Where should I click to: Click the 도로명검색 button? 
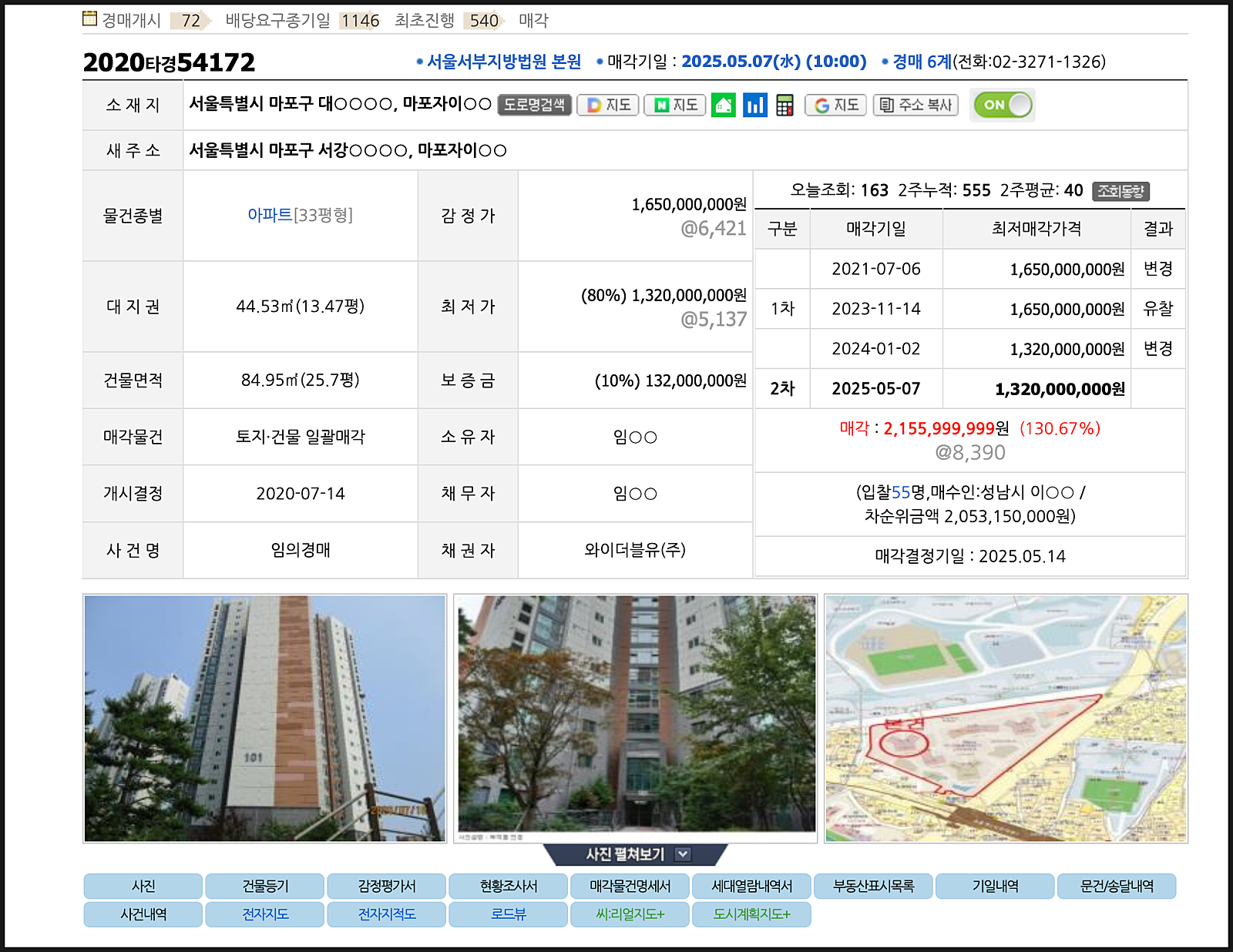click(534, 105)
